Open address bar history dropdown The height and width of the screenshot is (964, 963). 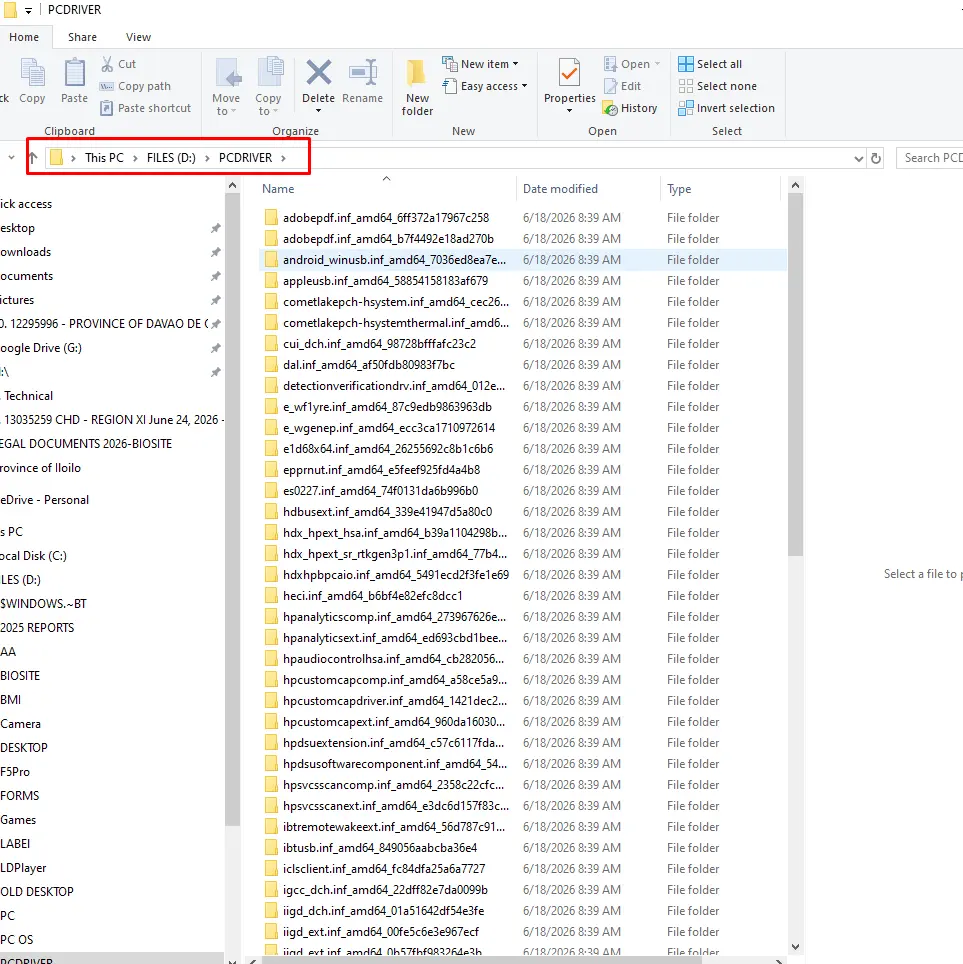pos(858,159)
